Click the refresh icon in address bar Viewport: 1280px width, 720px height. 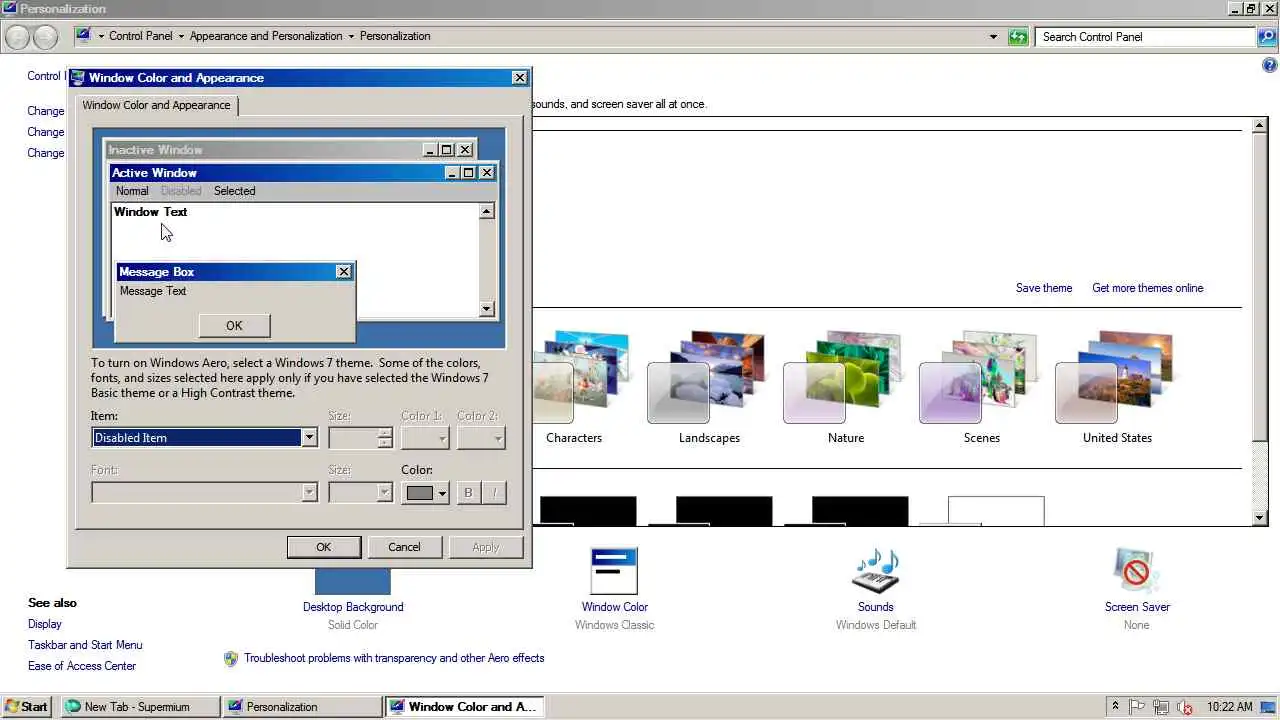(x=1018, y=37)
